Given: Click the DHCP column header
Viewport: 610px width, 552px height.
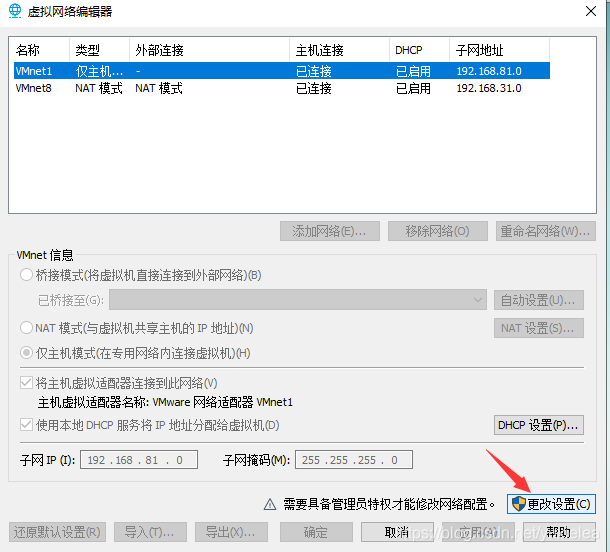Looking at the screenshot, I should click(x=419, y=50).
